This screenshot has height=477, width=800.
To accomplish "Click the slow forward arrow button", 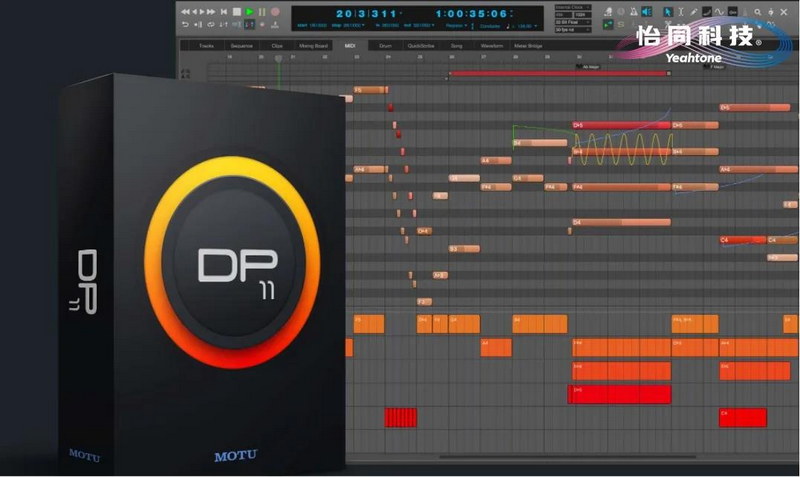I will click(x=202, y=12).
